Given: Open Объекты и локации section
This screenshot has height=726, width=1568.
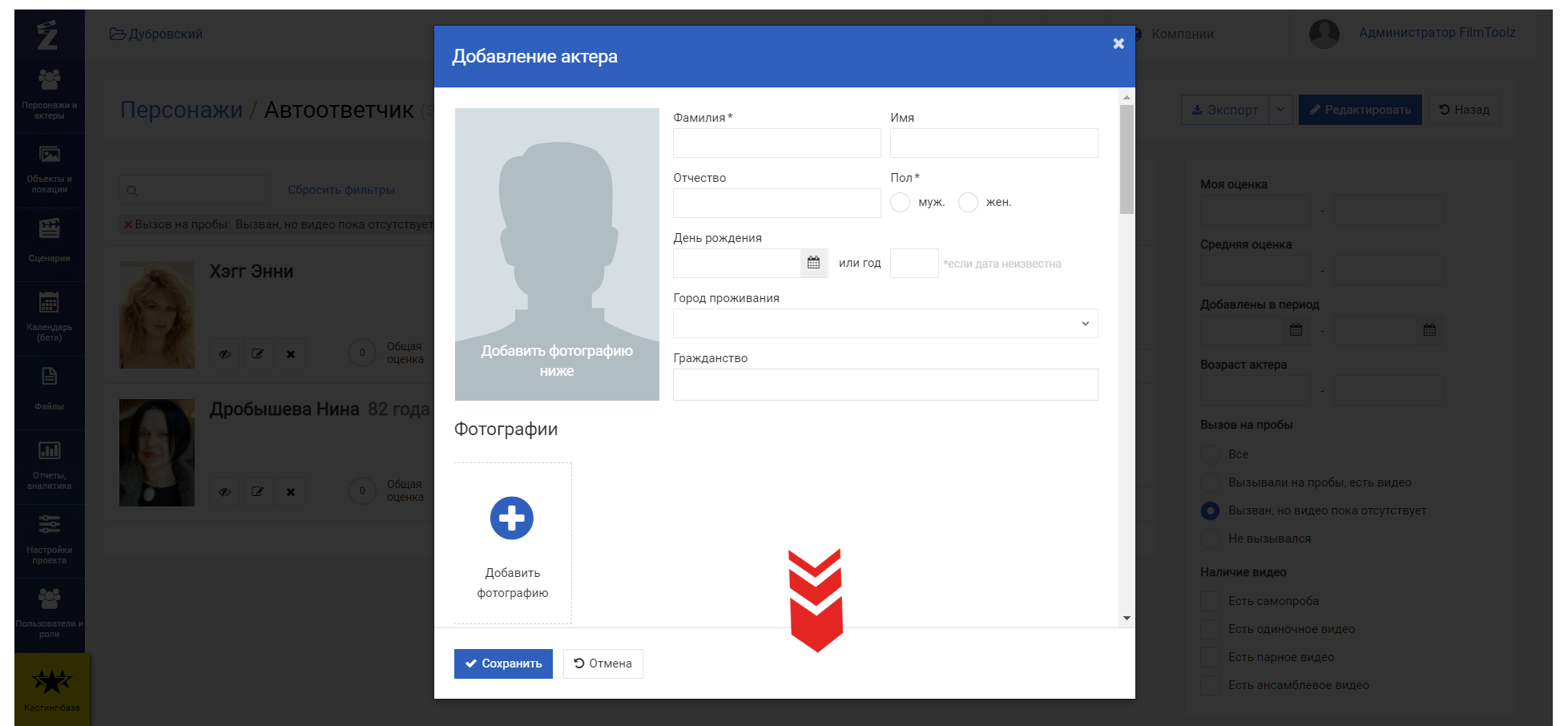Looking at the screenshot, I should (x=50, y=170).
